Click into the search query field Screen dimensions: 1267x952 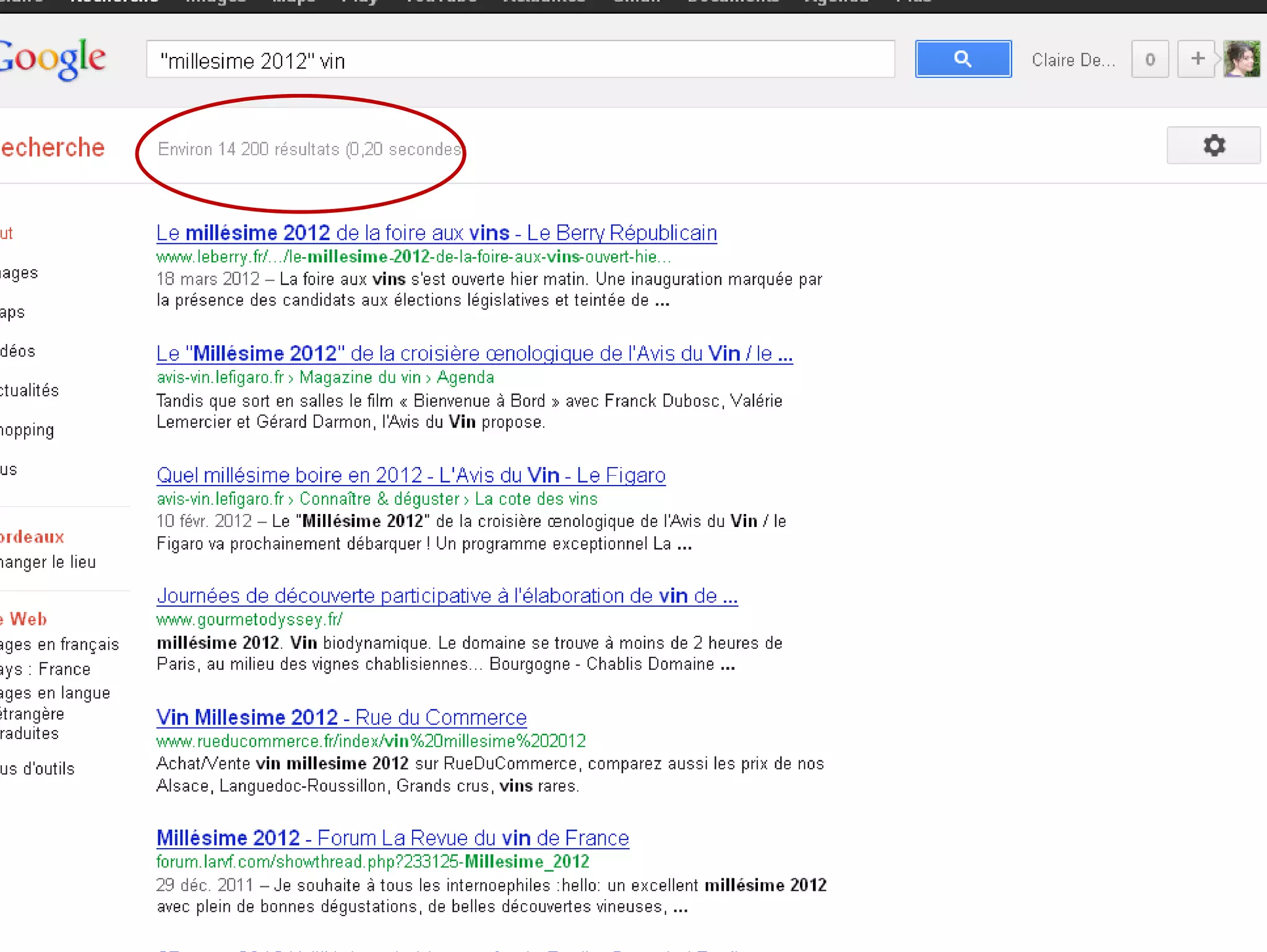click(x=520, y=59)
